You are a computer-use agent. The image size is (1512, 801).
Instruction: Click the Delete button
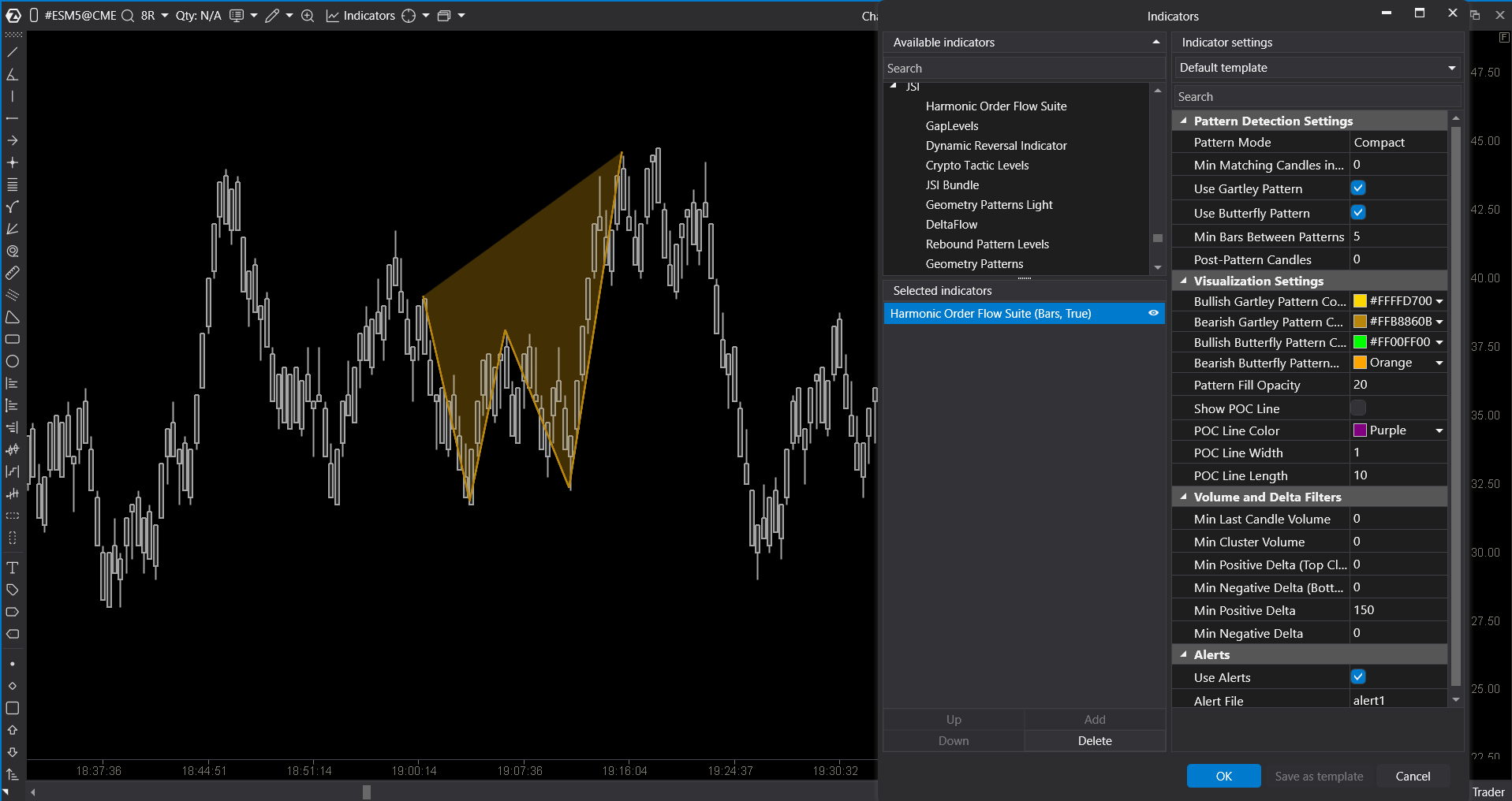point(1095,741)
